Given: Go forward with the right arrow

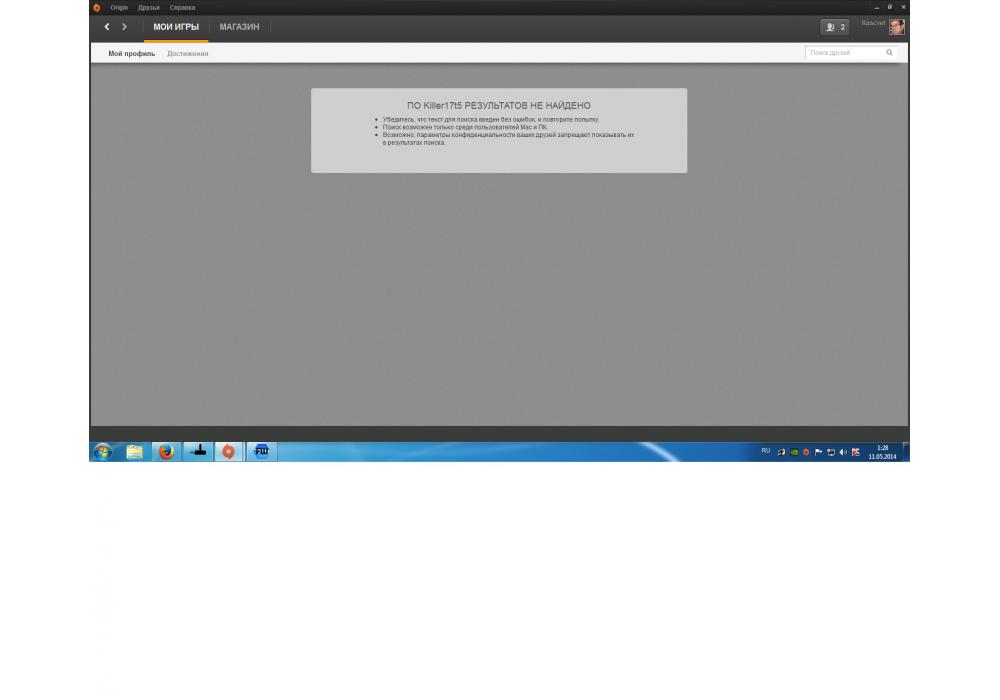Looking at the screenshot, I should [124, 27].
